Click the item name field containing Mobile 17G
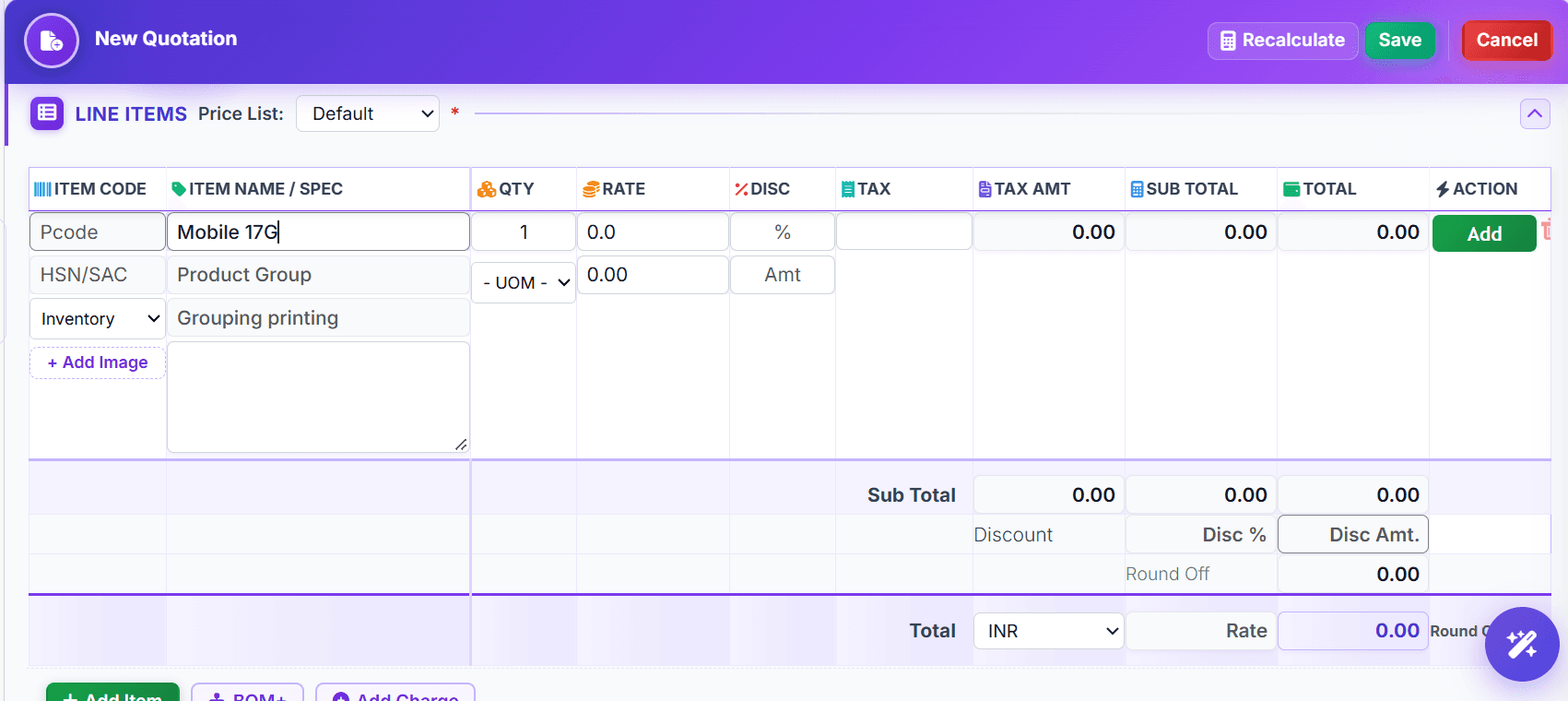Image resolution: width=1568 pixels, height=701 pixels. click(318, 232)
